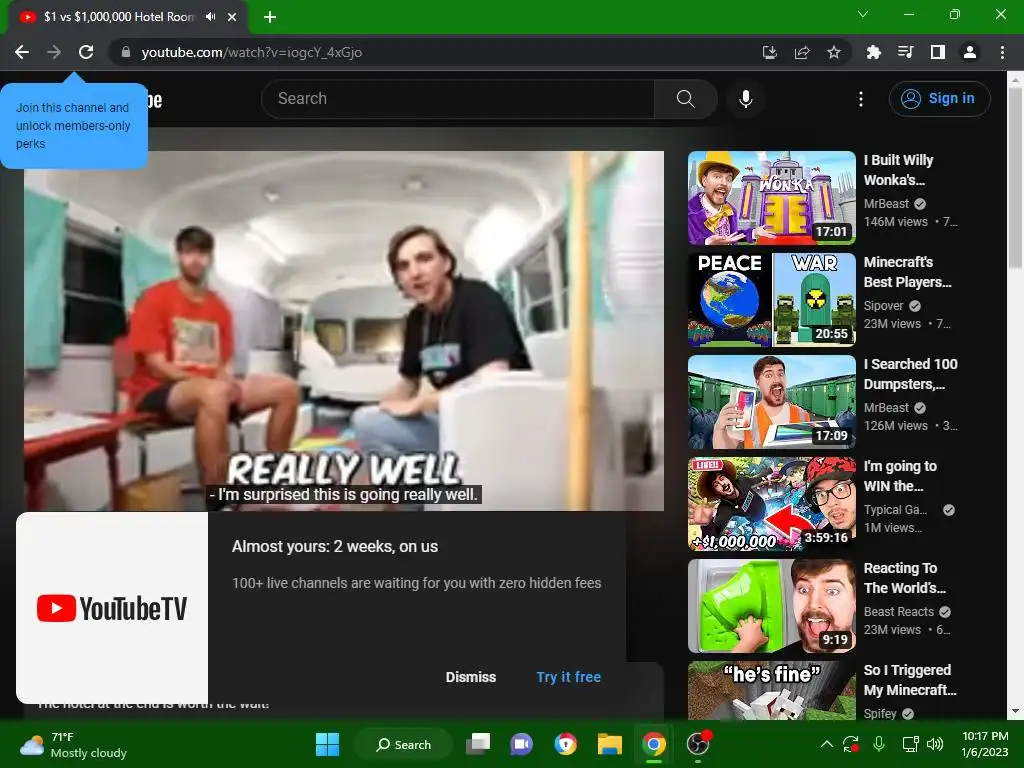Click Reacting To The World's title link
This screenshot has width=1024, height=768.
[x=905, y=578]
